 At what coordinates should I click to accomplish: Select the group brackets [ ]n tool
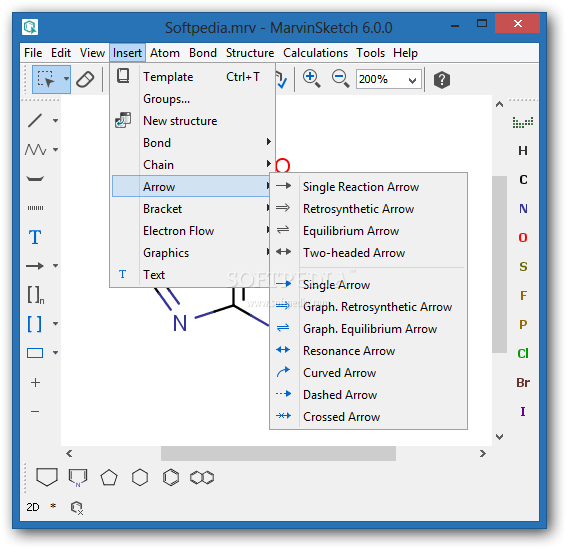[x=35, y=295]
